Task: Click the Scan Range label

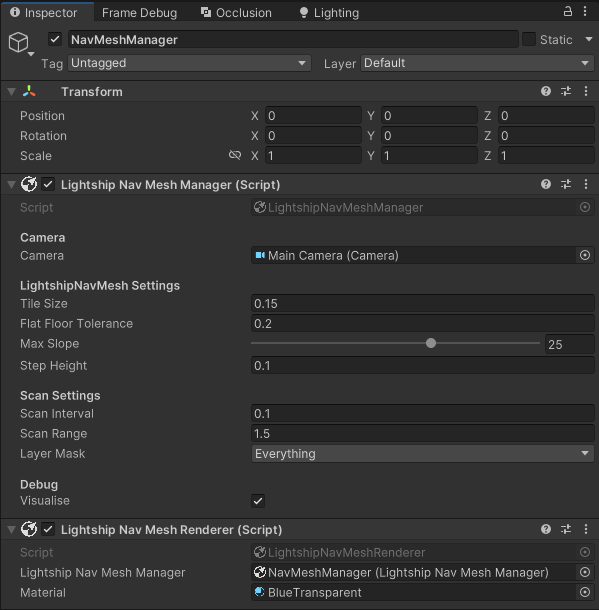Action: pyautogui.click(x=54, y=434)
